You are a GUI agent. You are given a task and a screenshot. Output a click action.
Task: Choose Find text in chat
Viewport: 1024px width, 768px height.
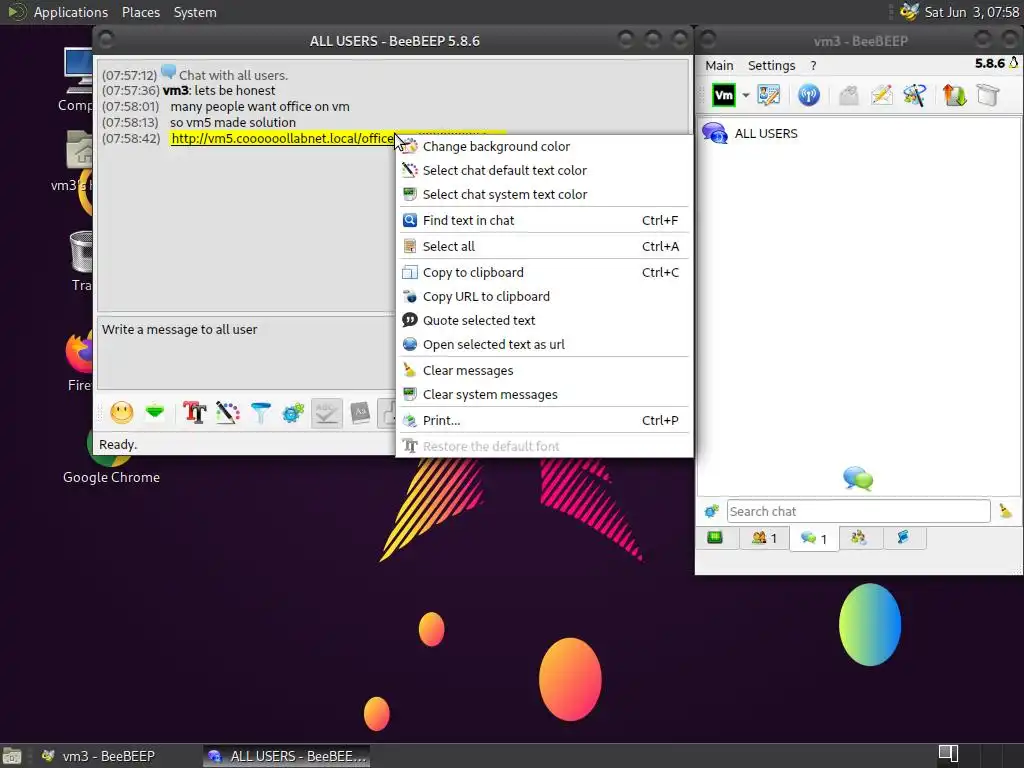click(543, 221)
